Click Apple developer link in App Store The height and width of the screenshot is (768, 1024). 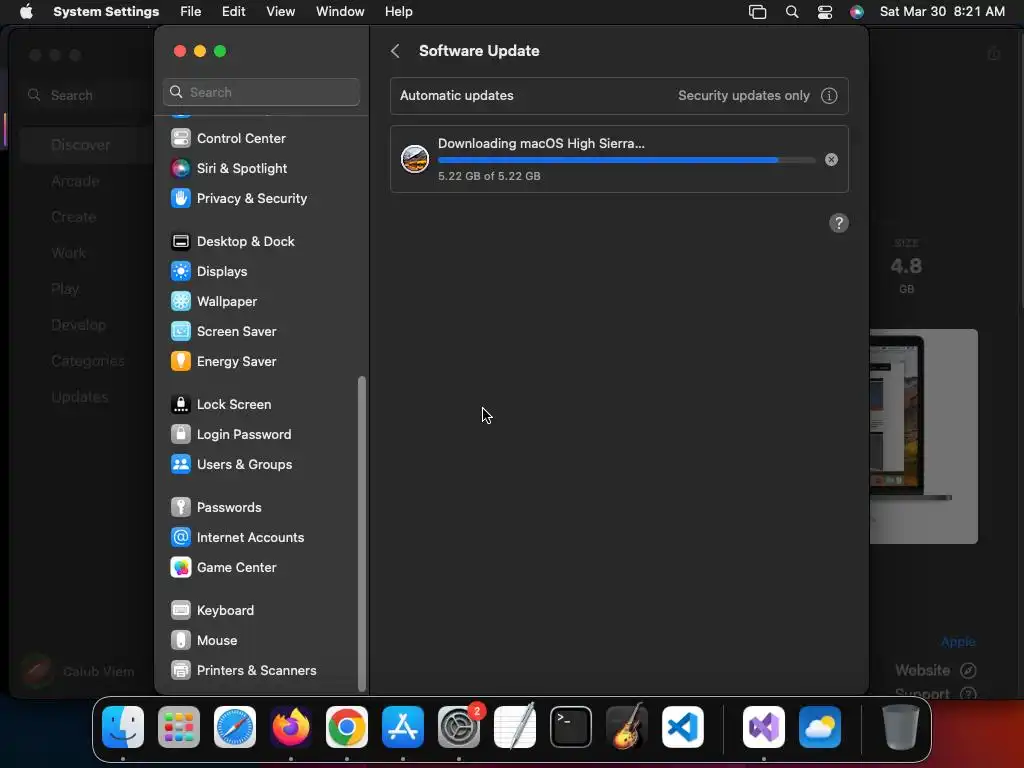pyautogui.click(x=958, y=642)
